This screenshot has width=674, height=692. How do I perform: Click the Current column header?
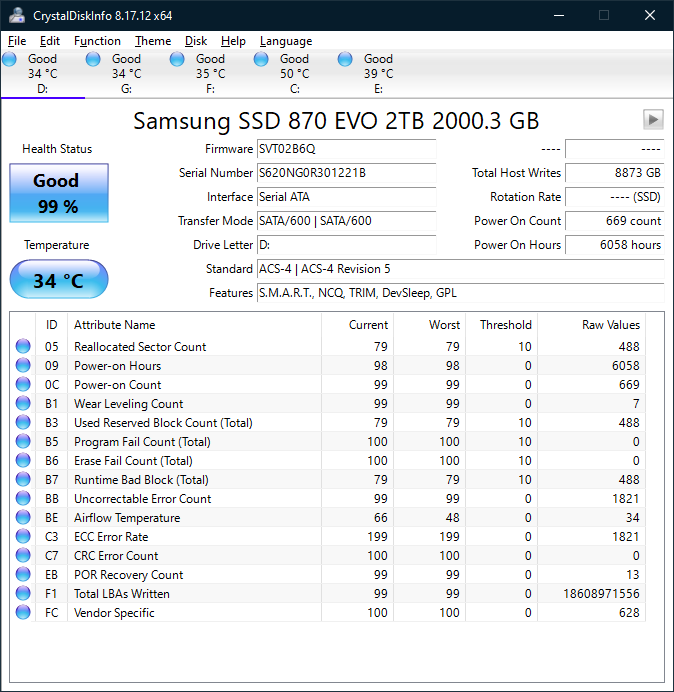[x=358, y=325]
